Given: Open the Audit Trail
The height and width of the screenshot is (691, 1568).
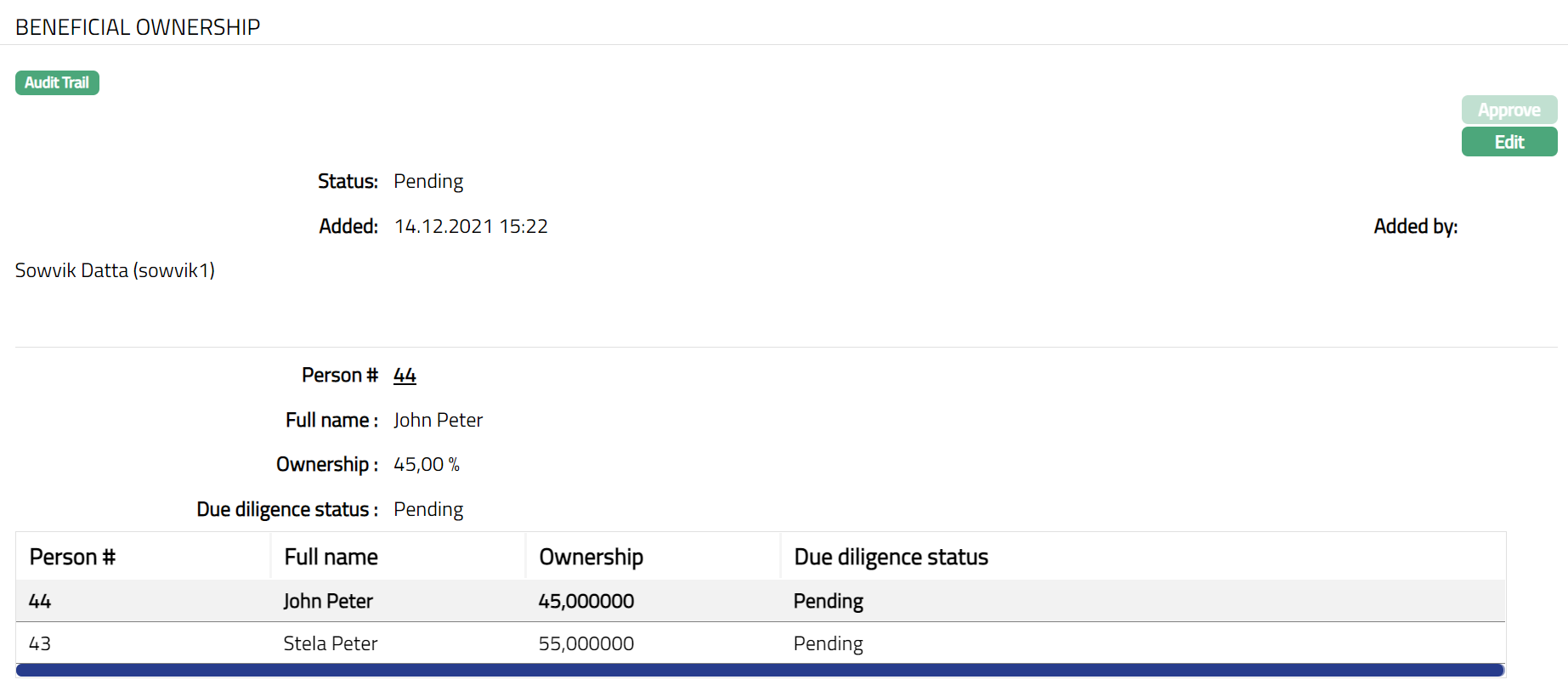Looking at the screenshot, I should point(57,82).
